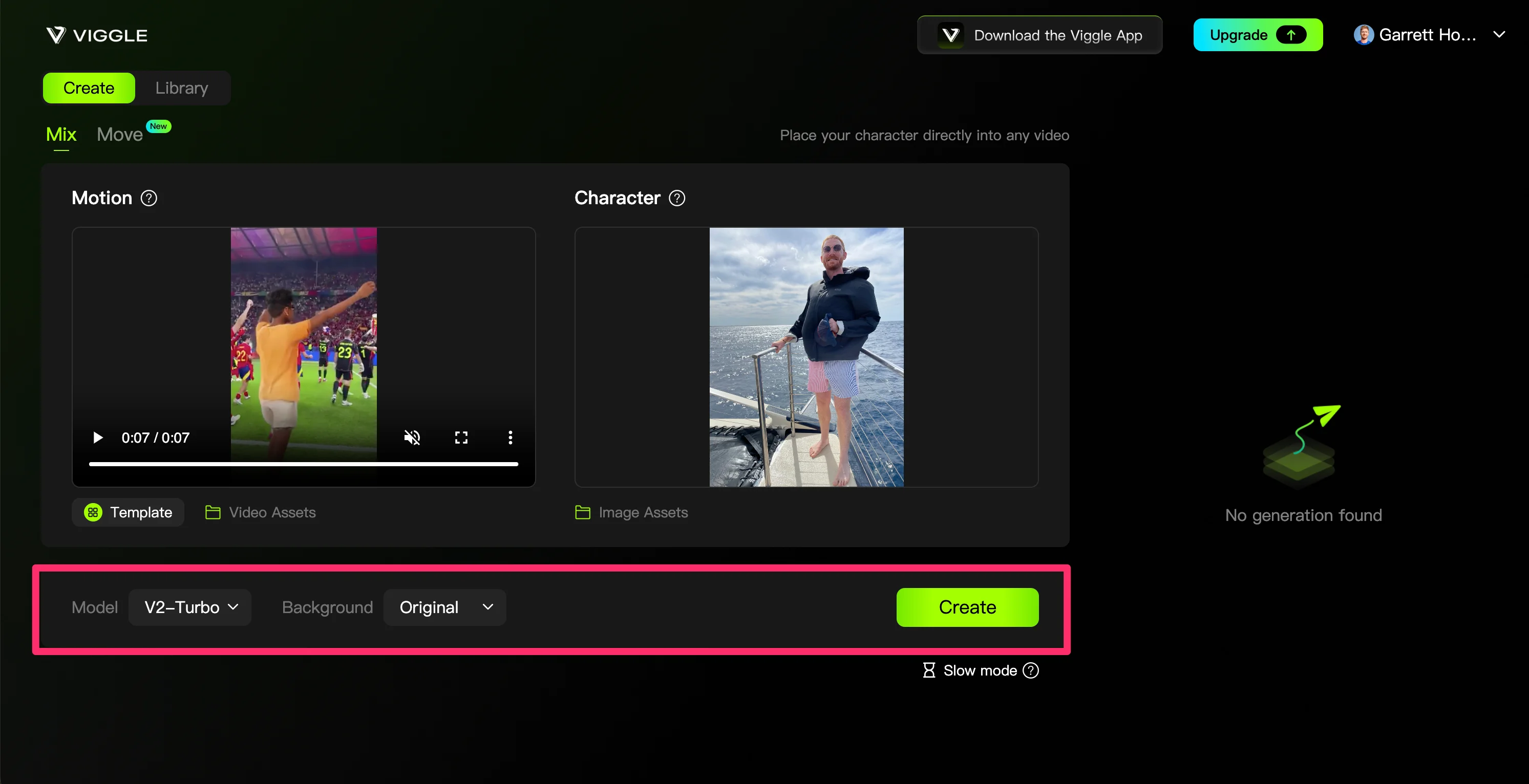Switch to the Move tab

pyautogui.click(x=120, y=135)
